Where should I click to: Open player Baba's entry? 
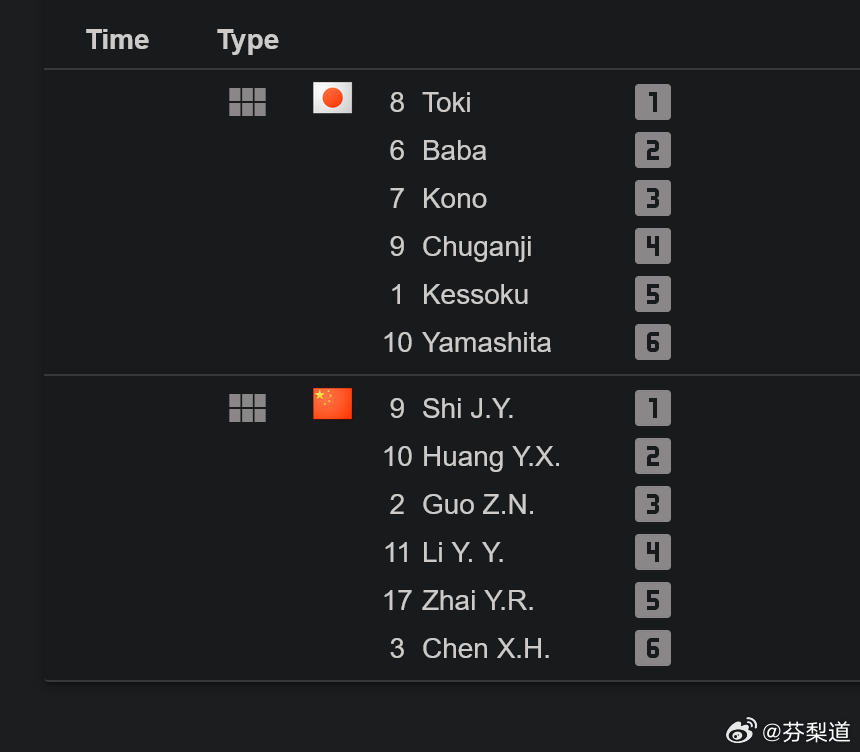454,150
